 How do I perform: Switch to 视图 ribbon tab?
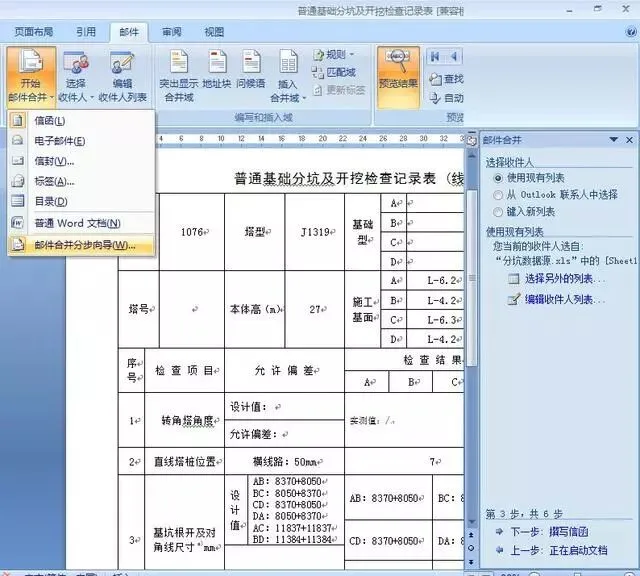pos(214,32)
